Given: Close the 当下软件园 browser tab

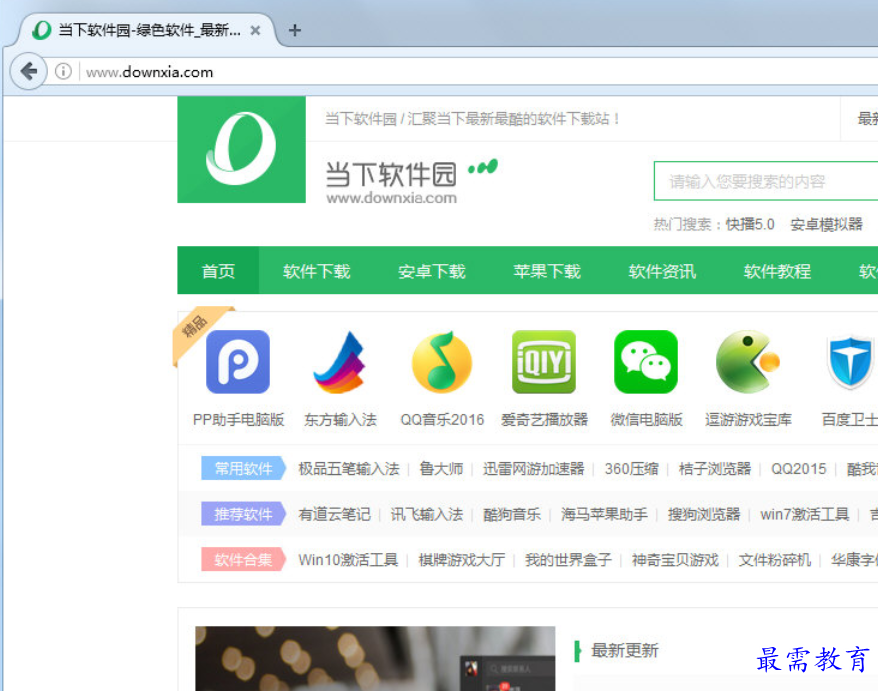Looking at the screenshot, I should (x=255, y=30).
